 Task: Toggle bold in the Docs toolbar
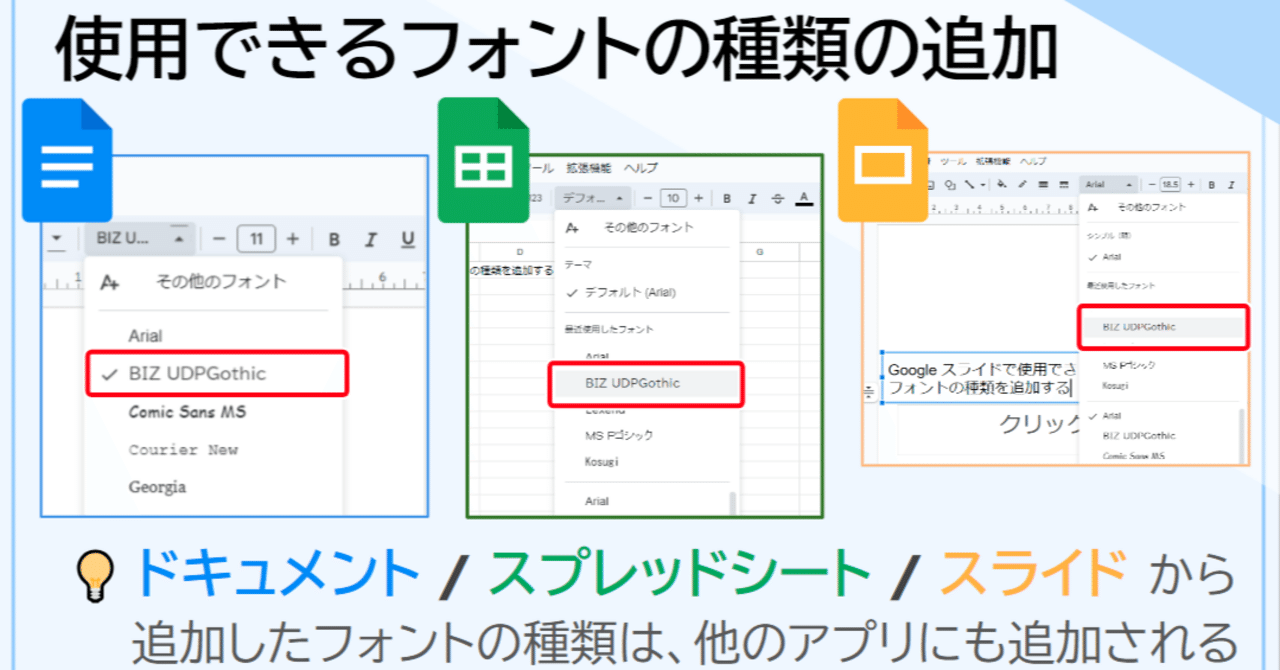click(x=333, y=238)
